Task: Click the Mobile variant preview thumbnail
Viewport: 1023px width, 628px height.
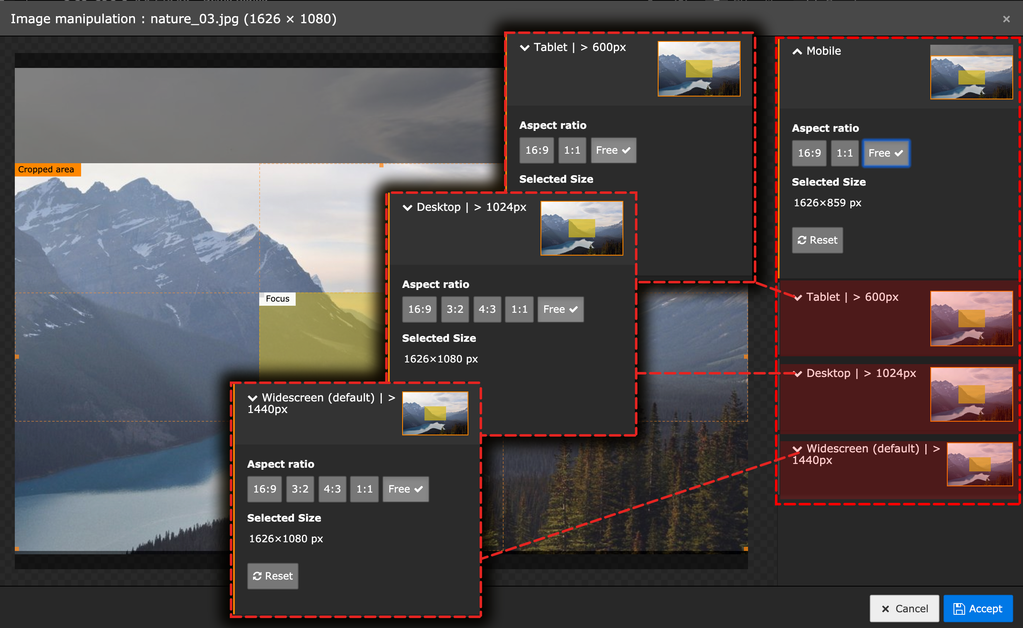Action: pyautogui.click(x=970, y=72)
